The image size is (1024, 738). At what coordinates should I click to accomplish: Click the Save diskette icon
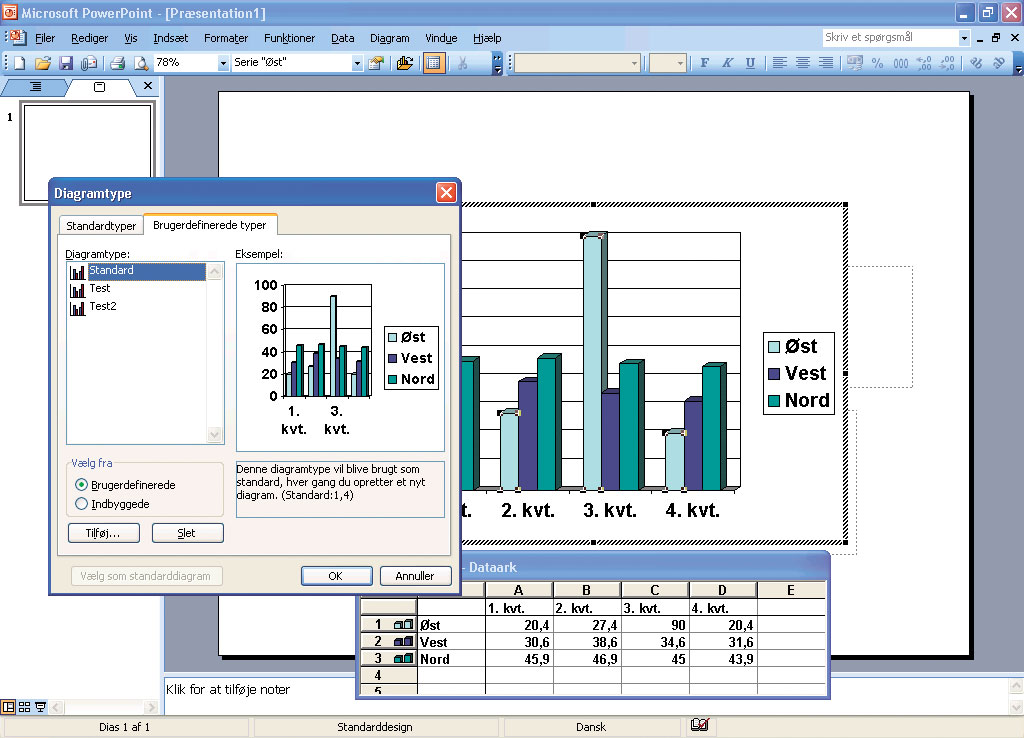click(x=66, y=63)
